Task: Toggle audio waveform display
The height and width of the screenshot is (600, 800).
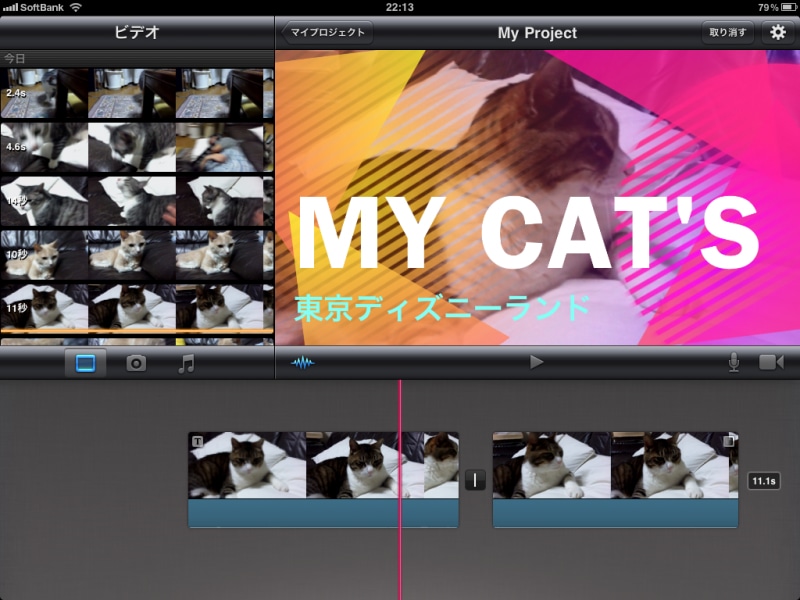Action: click(302, 363)
